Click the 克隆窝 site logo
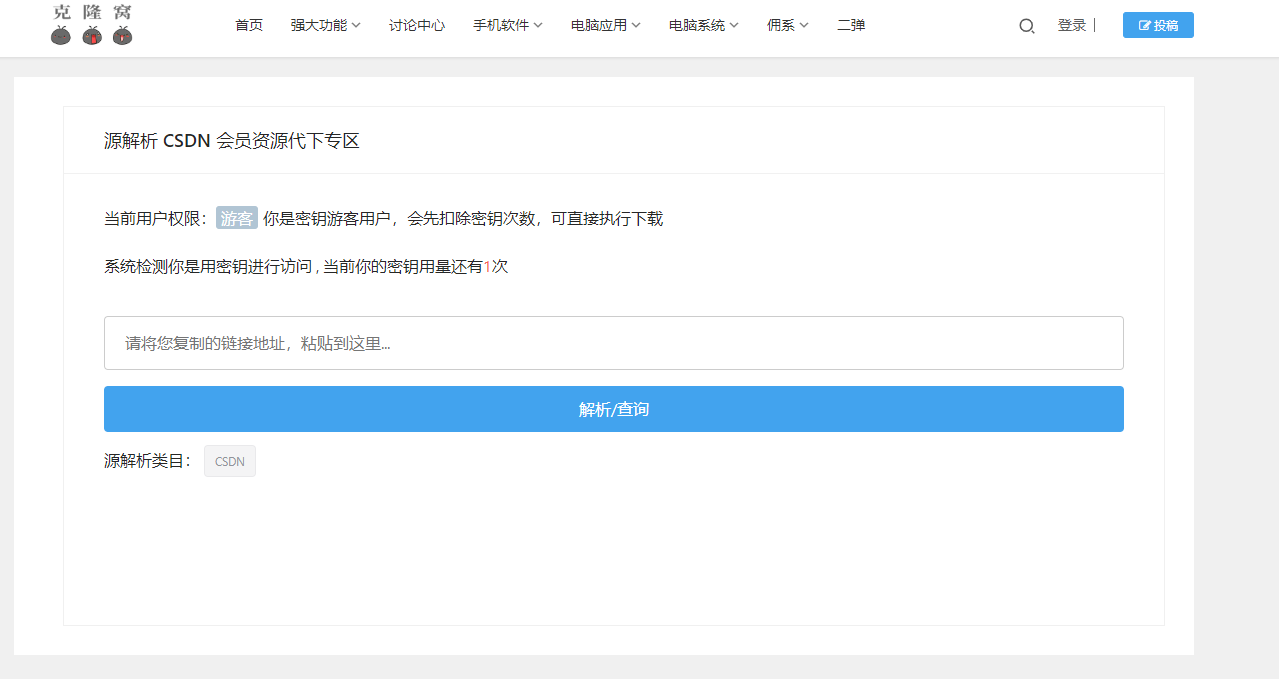Screen dimensions: 1279x679 tap(92, 25)
